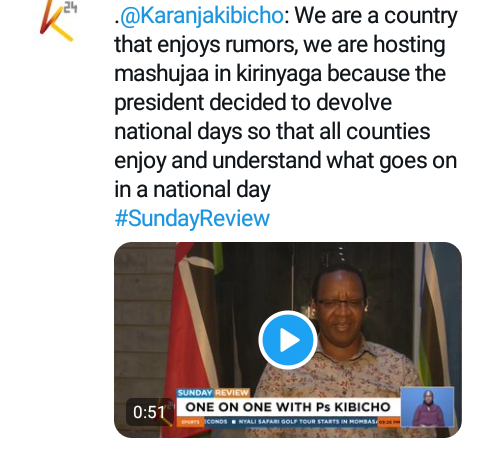Screen dimensions: 480x451
Task: Click the SUNDAY REVIEW show label in video
Action: (213, 393)
